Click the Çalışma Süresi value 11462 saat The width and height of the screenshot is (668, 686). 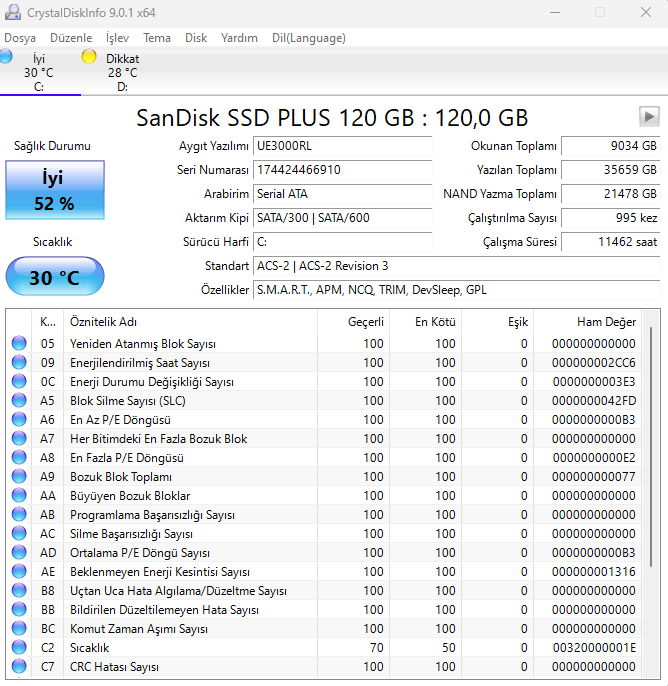[x=611, y=242]
